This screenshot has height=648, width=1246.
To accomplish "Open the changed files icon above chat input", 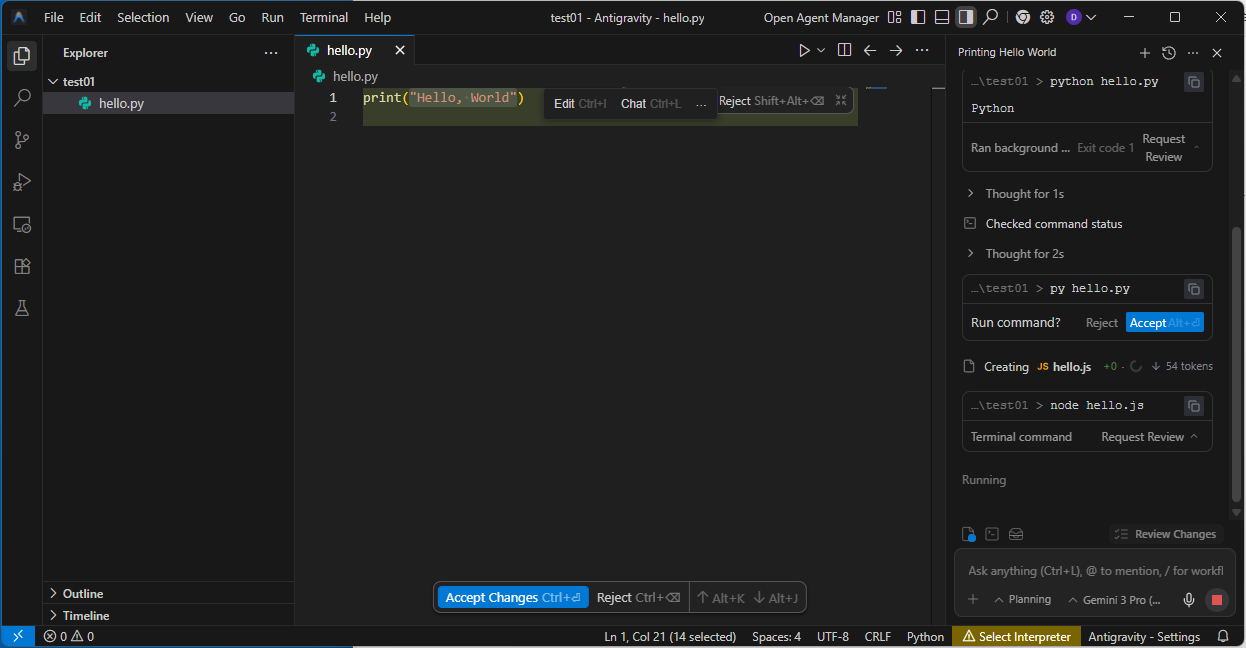I will [x=968, y=534].
